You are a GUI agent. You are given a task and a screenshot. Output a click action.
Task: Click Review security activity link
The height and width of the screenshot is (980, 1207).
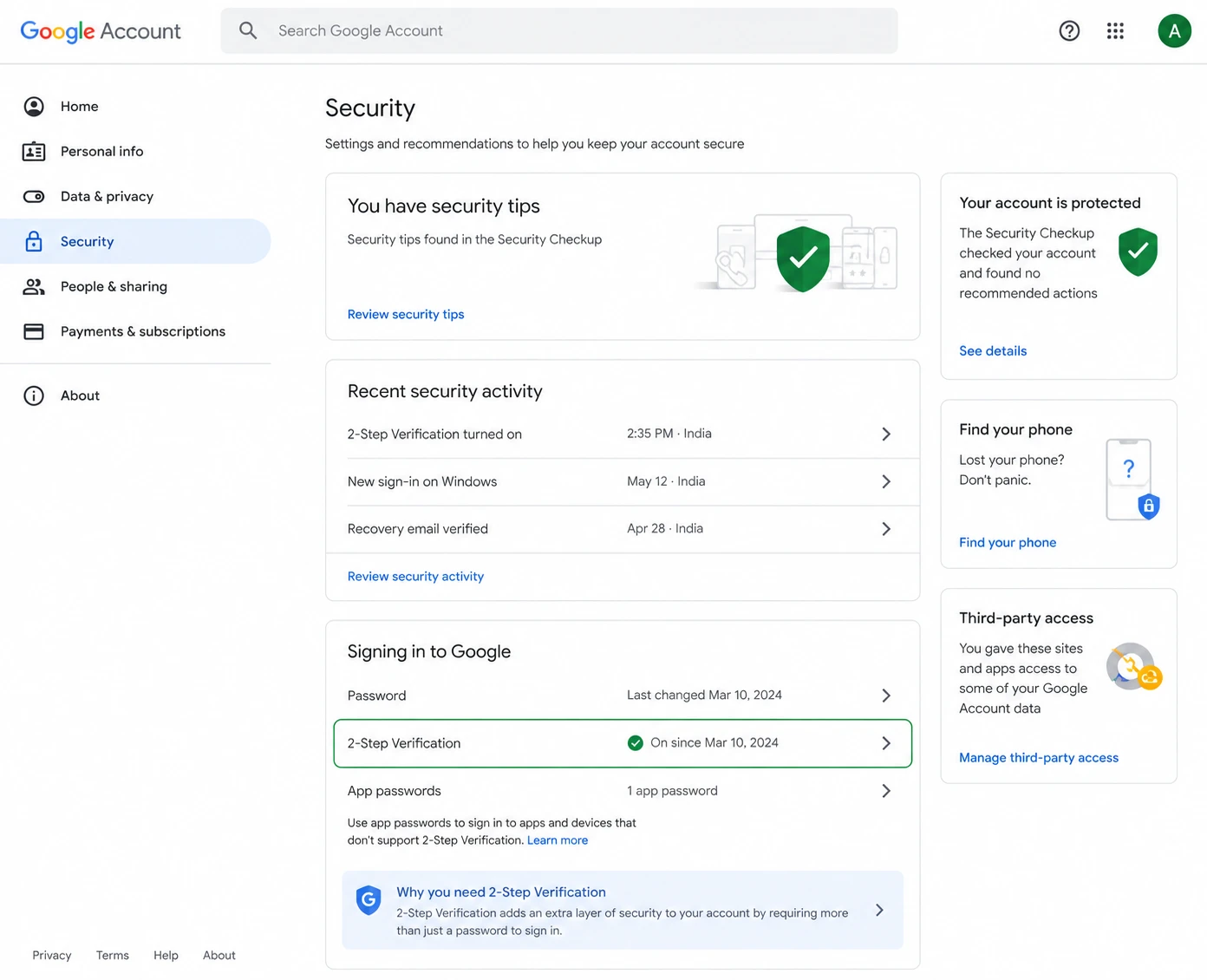coord(415,577)
